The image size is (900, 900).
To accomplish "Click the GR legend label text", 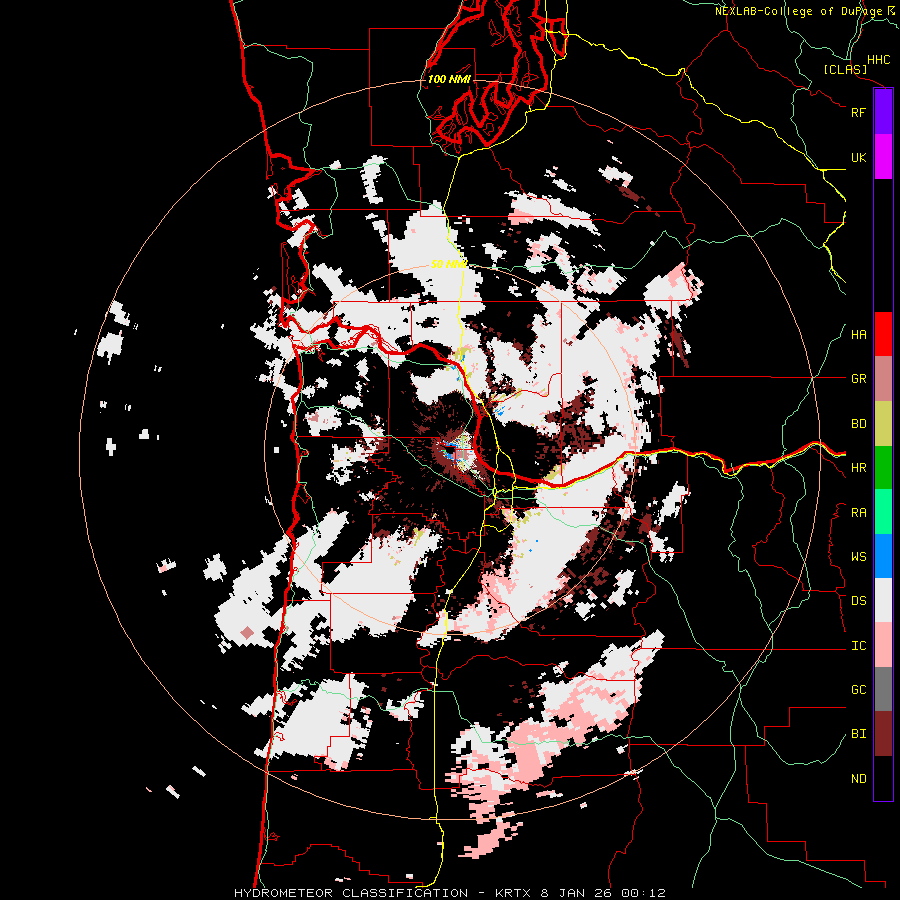I will 858,379.
